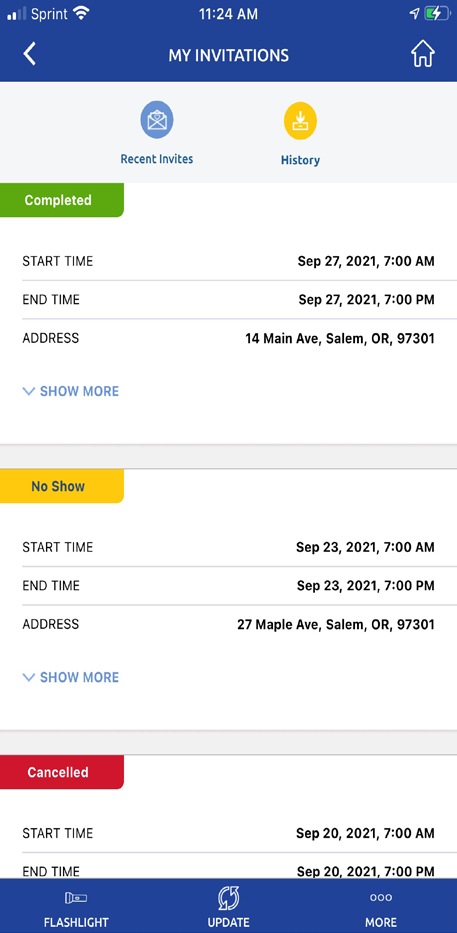Tap the red Cancelled status badge
The width and height of the screenshot is (457, 933).
[x=61, y=772]
